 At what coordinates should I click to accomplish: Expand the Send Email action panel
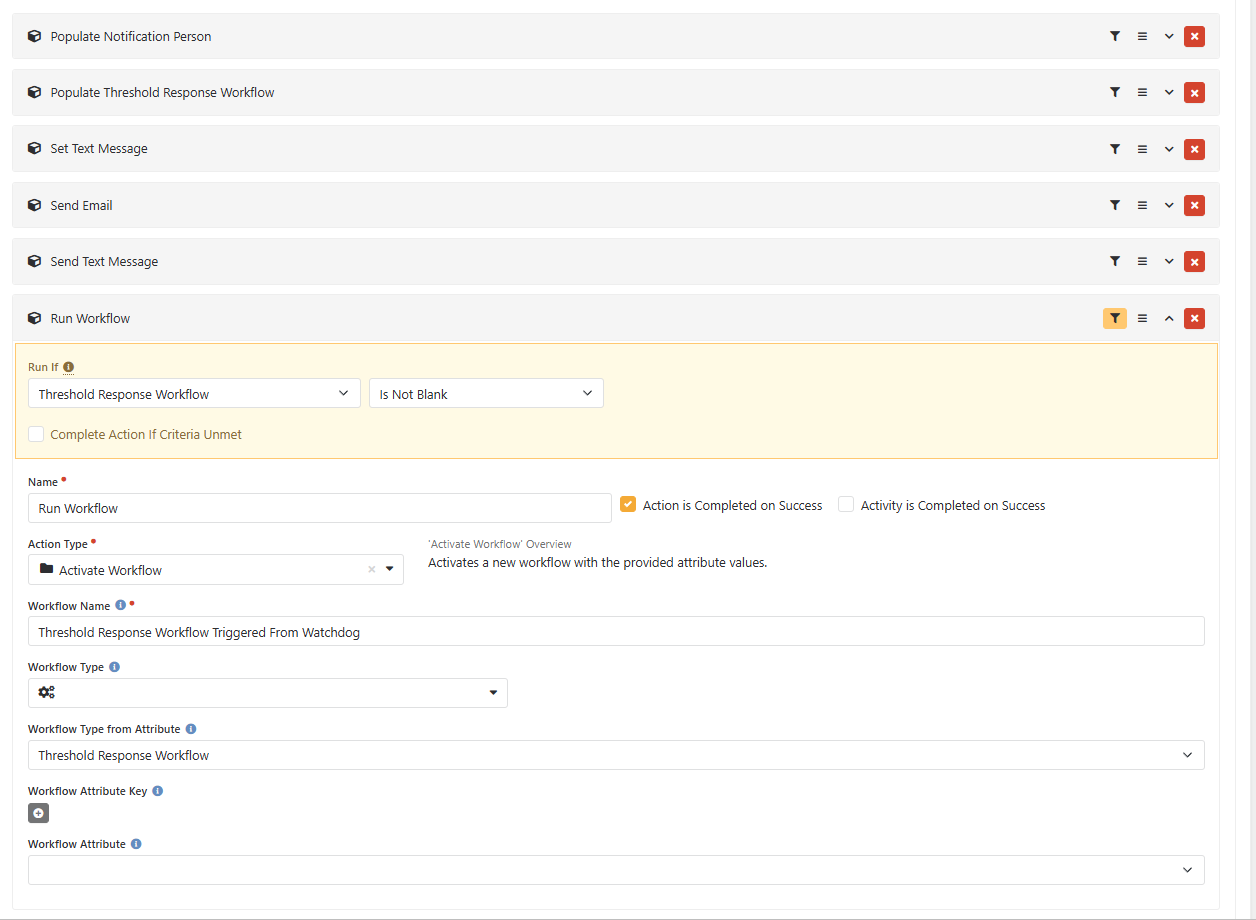(1168, 206)
